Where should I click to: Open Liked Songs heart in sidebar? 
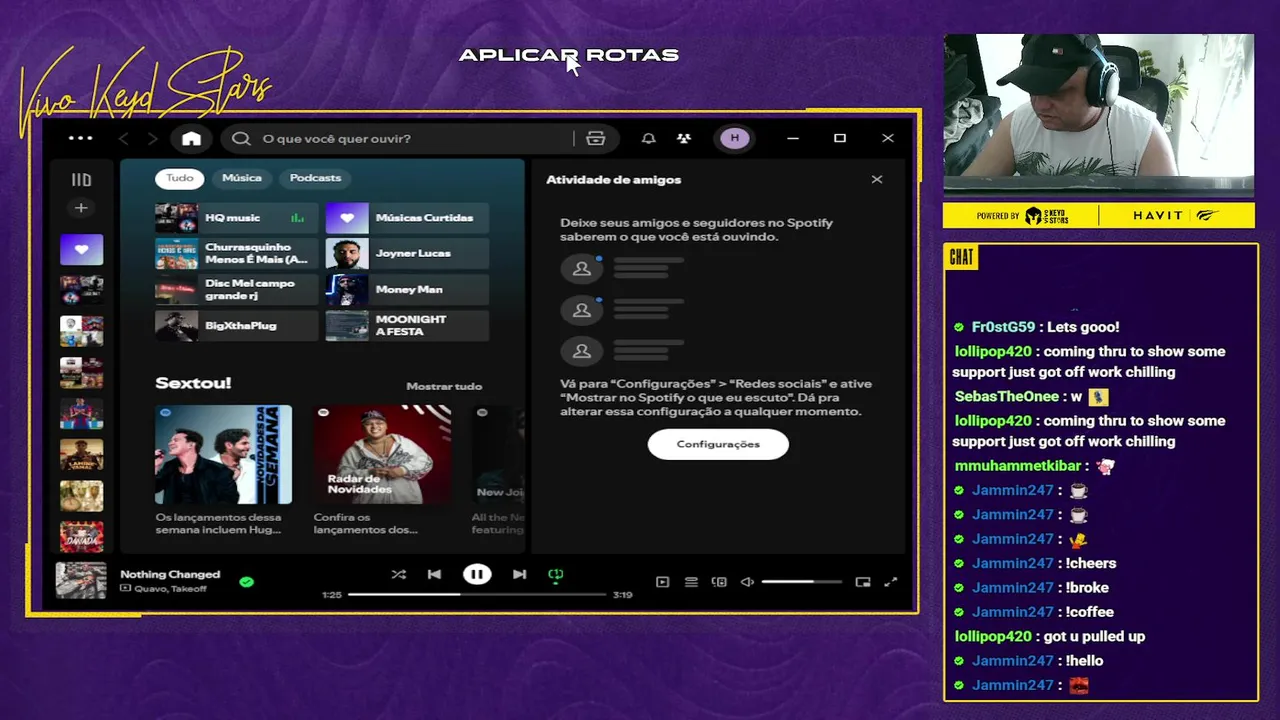tap(81, 249)
